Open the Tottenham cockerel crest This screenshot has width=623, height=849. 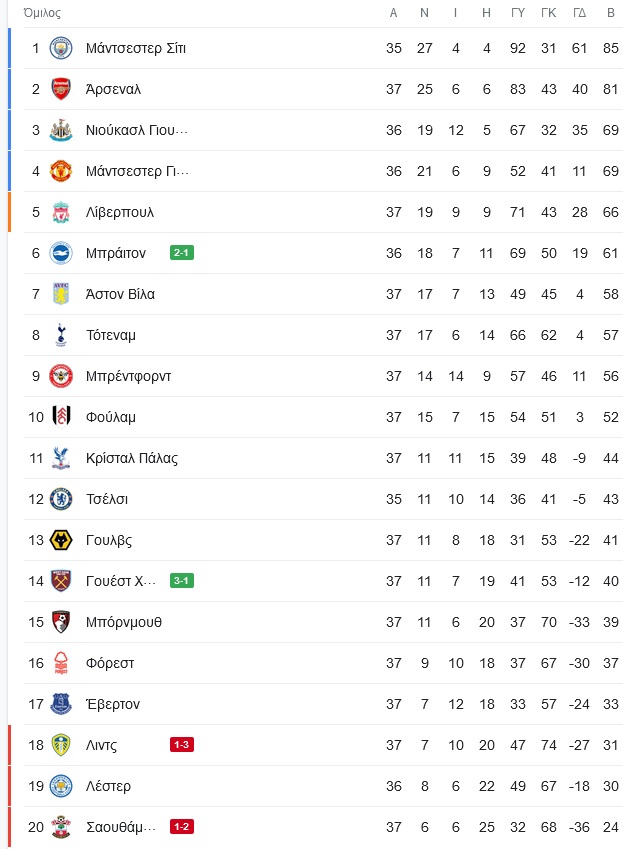pyautogui.click(x=61, y=335)
